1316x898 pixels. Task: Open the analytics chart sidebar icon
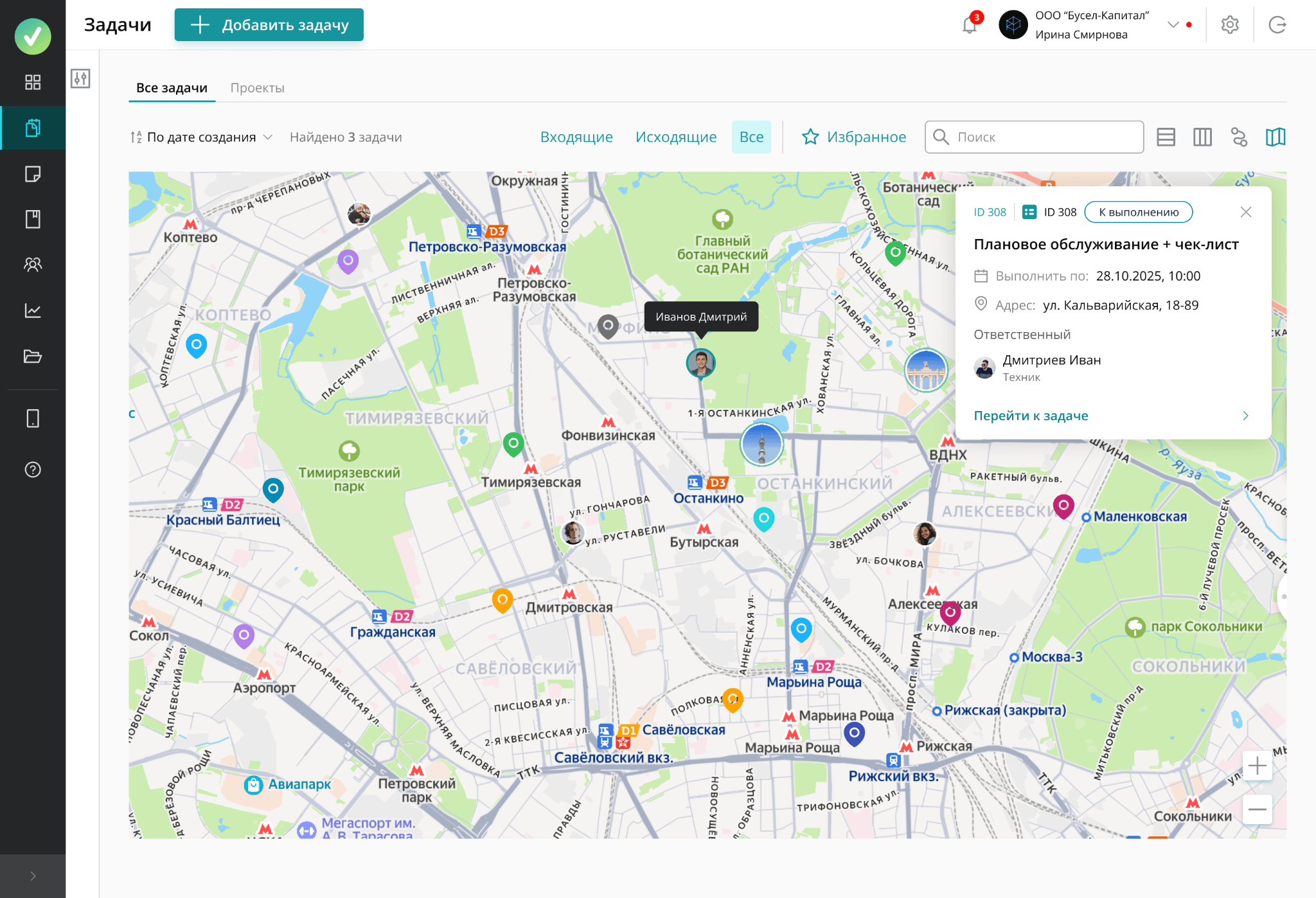coord(33,311)
